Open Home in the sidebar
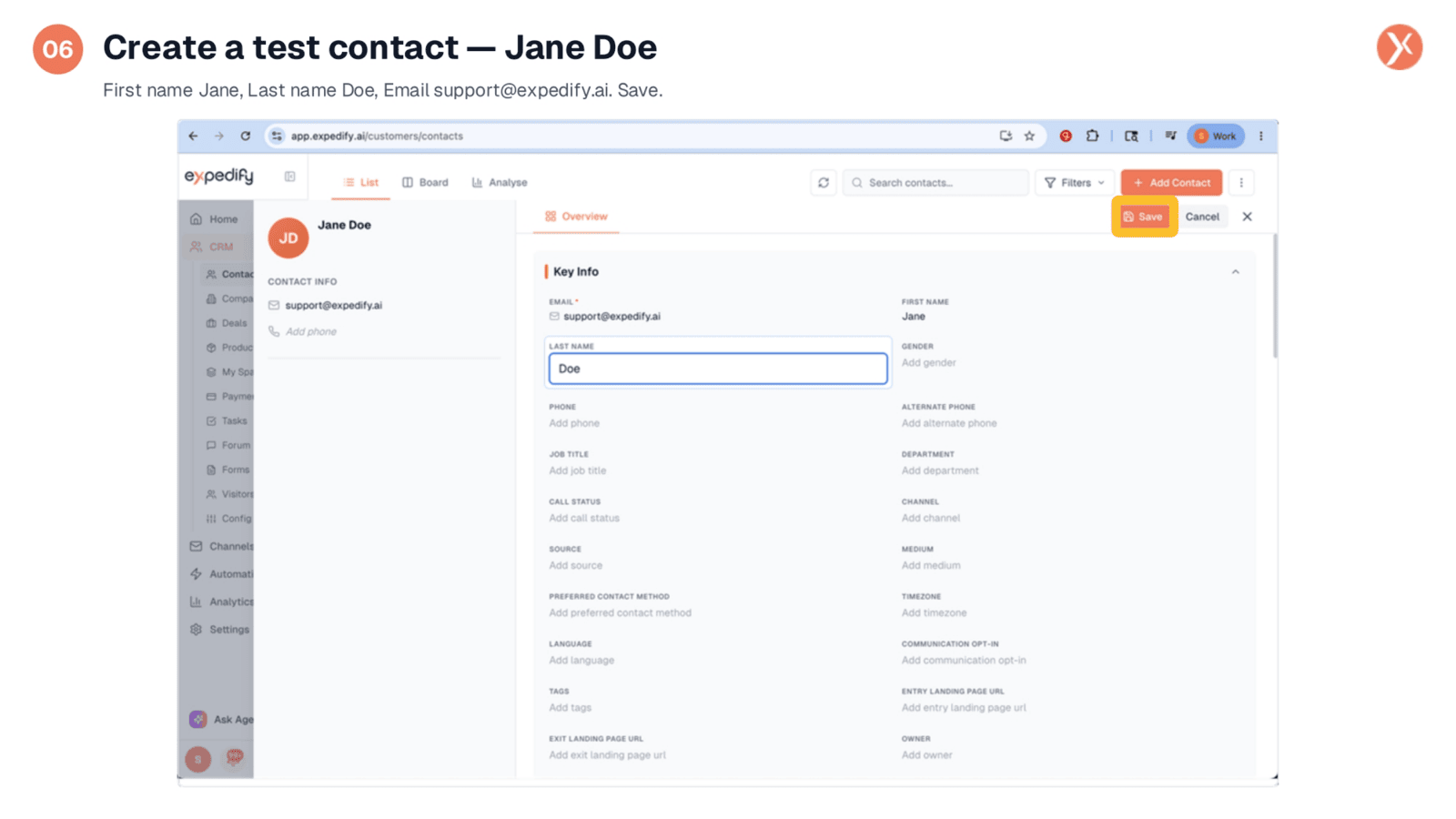The width and height of the screenshot is (1456, 819). [215, 219]
